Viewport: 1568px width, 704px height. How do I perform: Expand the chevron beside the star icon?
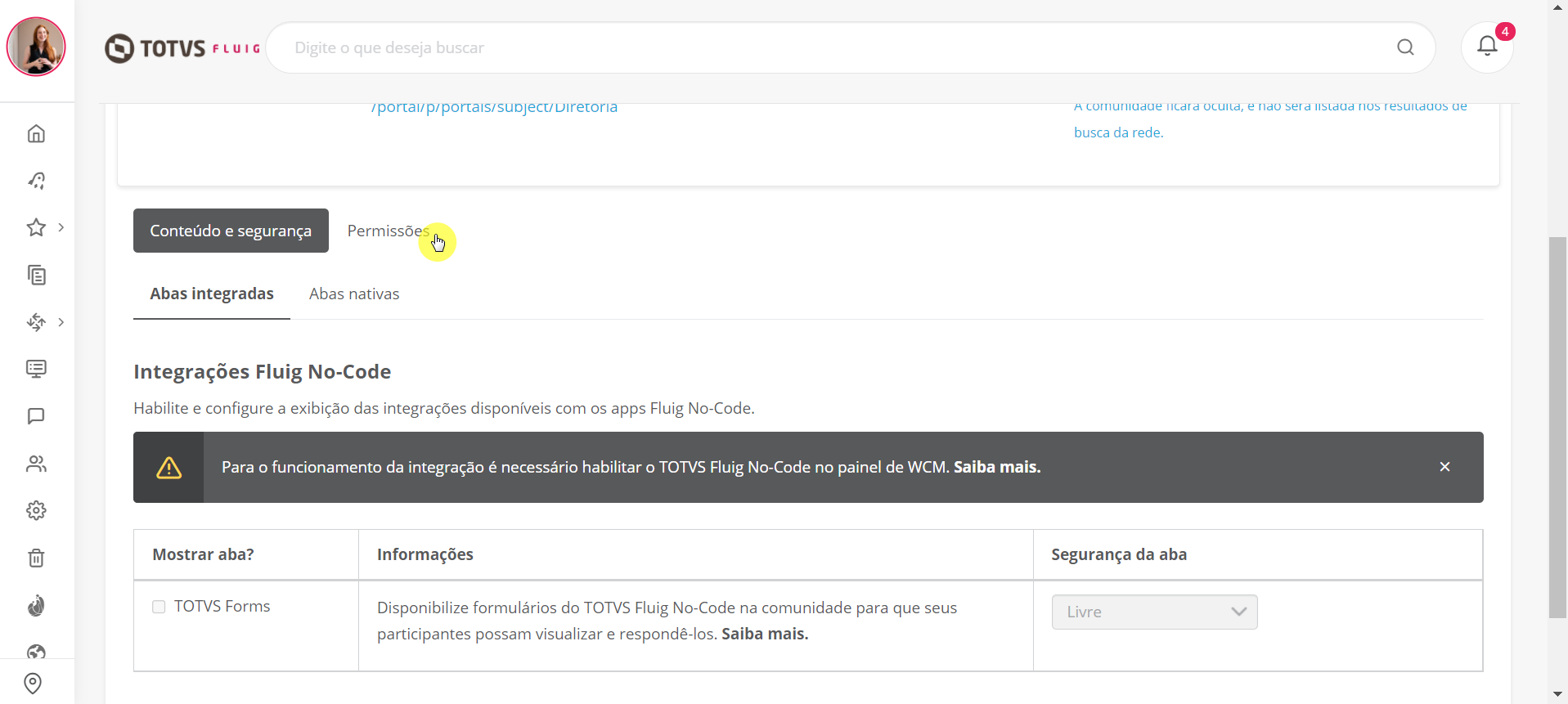coord(61,227)
